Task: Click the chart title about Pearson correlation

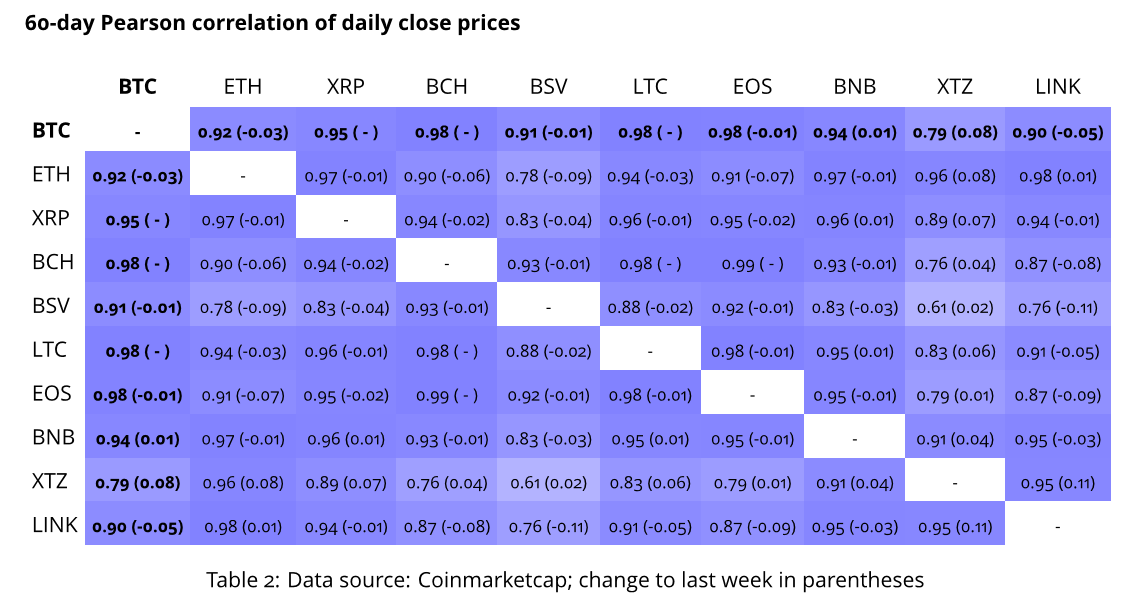Action: pyautogui.click(x=272, y=22)
